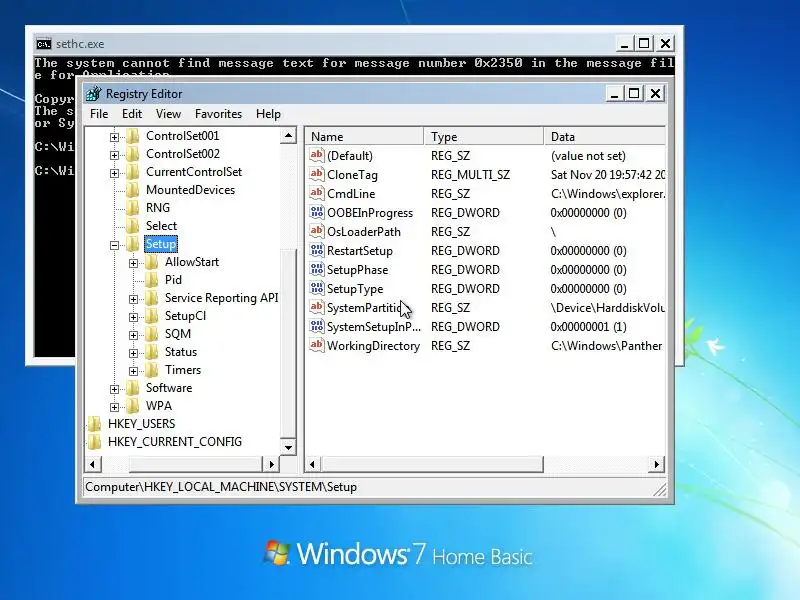This screenshot has height=600, width=800.
Task: Click the SystemPartition value name
Action: click(x=364, y=308)
